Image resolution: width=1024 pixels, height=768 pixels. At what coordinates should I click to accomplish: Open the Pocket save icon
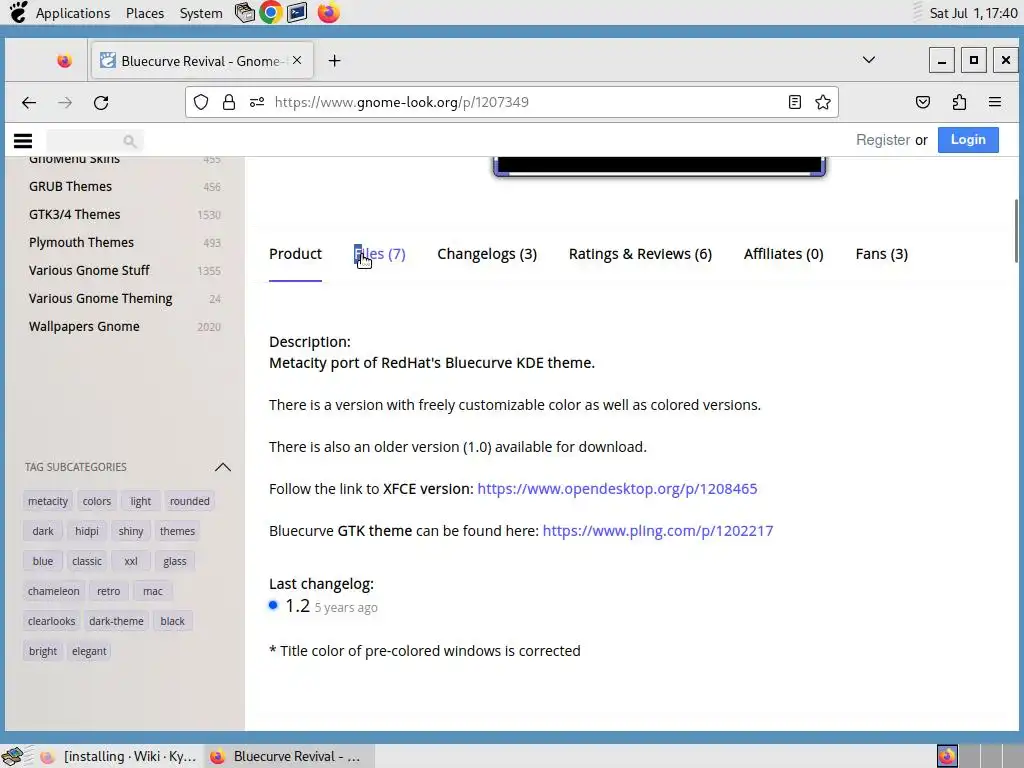tap(923, 102)
